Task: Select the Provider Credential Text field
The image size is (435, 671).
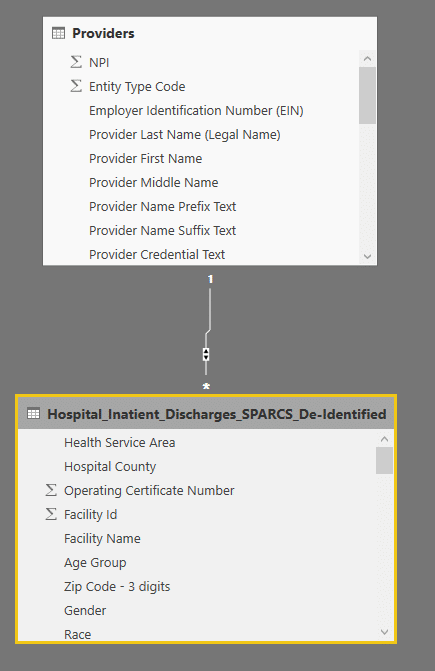Action: (x=157, y=254)
